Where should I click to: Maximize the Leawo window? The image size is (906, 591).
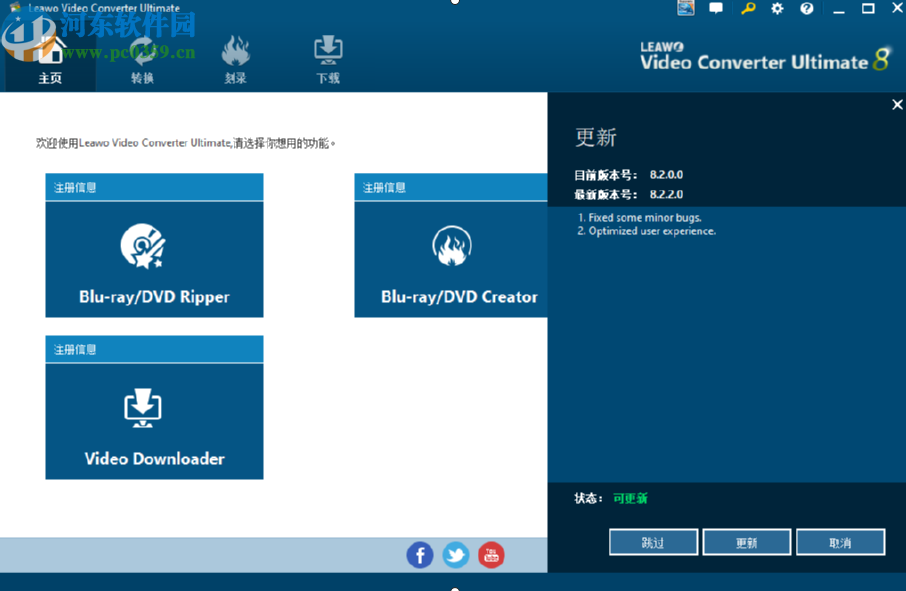(868, 8)
